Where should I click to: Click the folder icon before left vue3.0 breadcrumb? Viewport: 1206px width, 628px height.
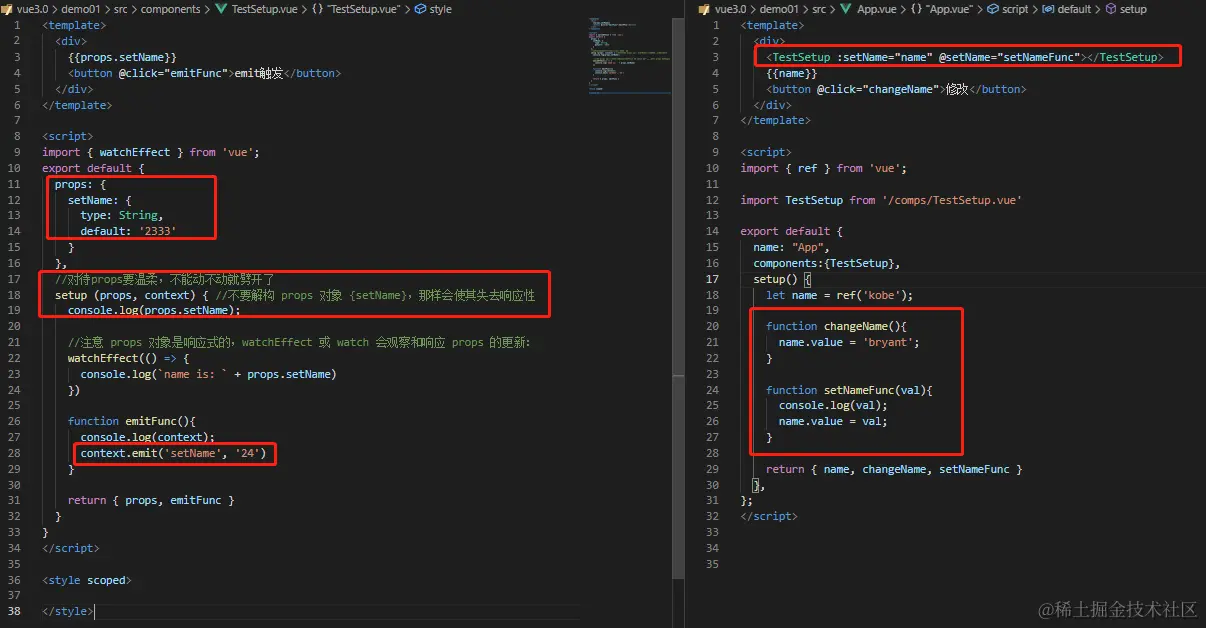(7, 9)
